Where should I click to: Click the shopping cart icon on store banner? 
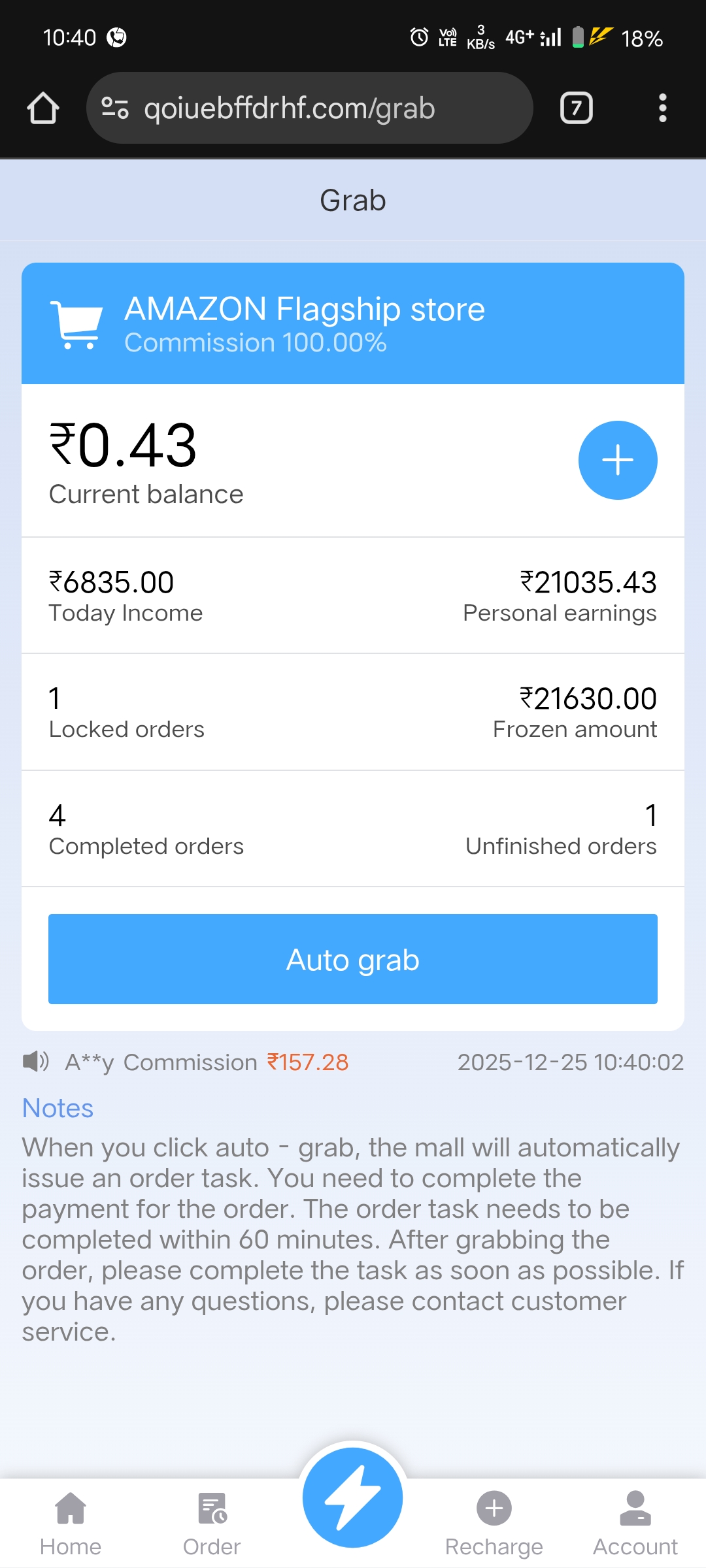coord(77,324)
